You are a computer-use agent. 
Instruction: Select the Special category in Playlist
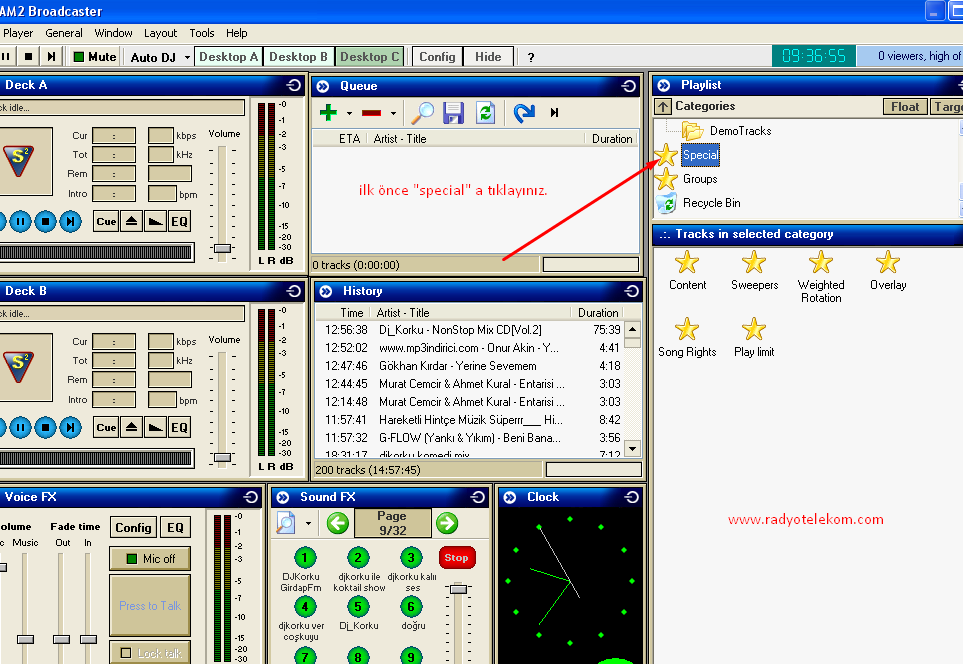pos(700,155)
